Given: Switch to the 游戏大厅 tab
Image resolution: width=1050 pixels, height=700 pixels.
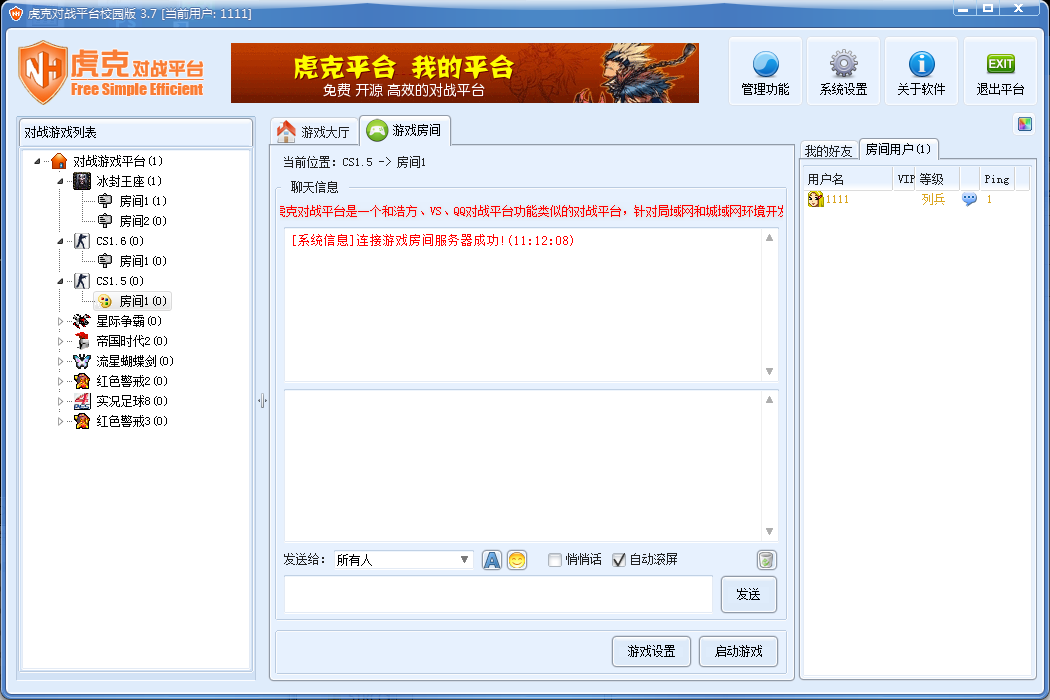Looking at the screenshot, I should click(x=314, y=131).
